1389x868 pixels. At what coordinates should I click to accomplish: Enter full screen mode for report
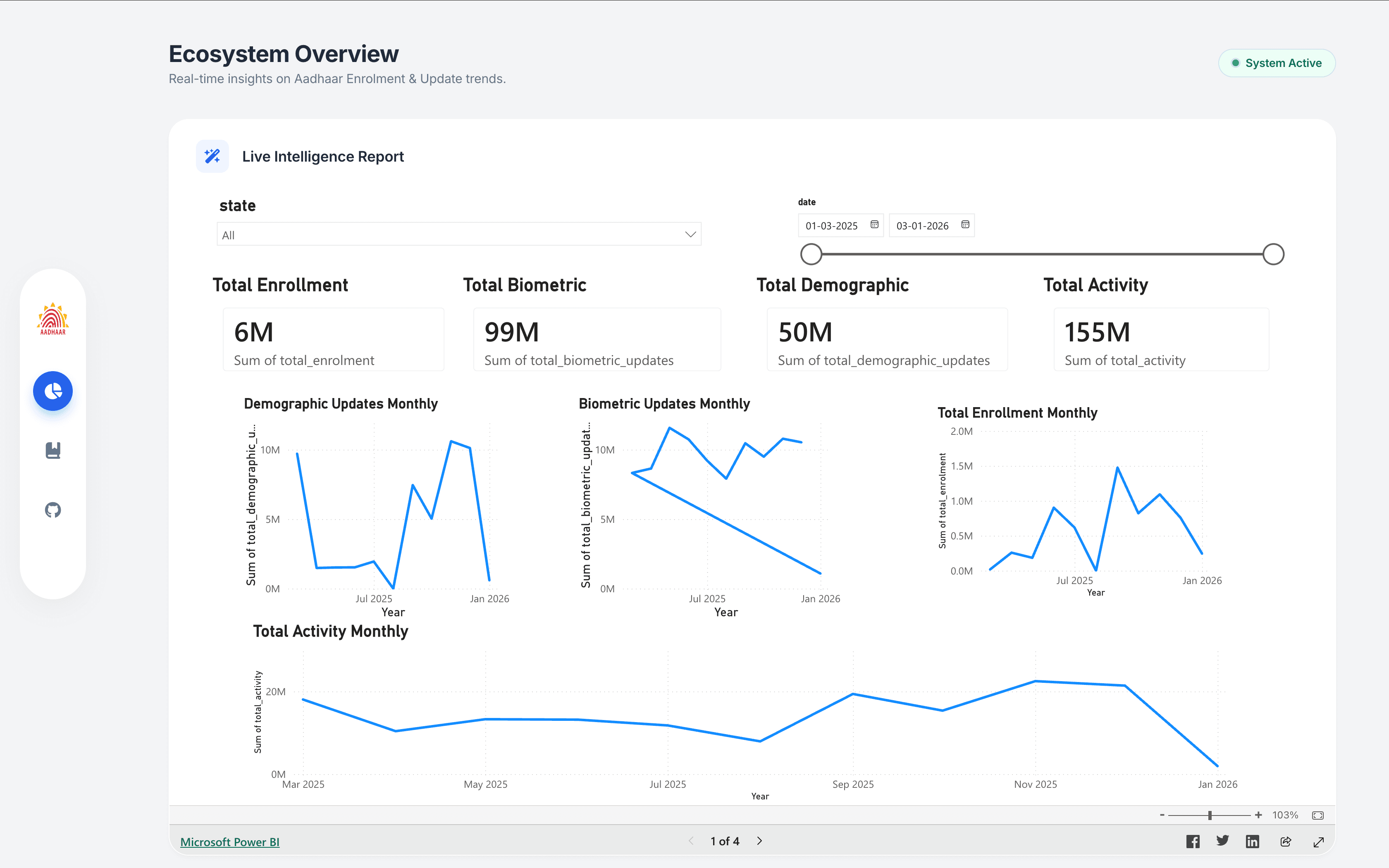[x=1318, y=842]
